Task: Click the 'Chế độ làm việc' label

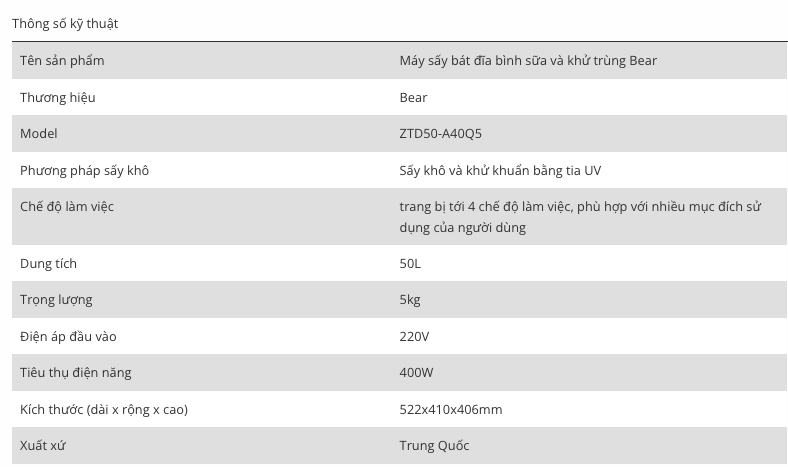Action: point(67,206)
